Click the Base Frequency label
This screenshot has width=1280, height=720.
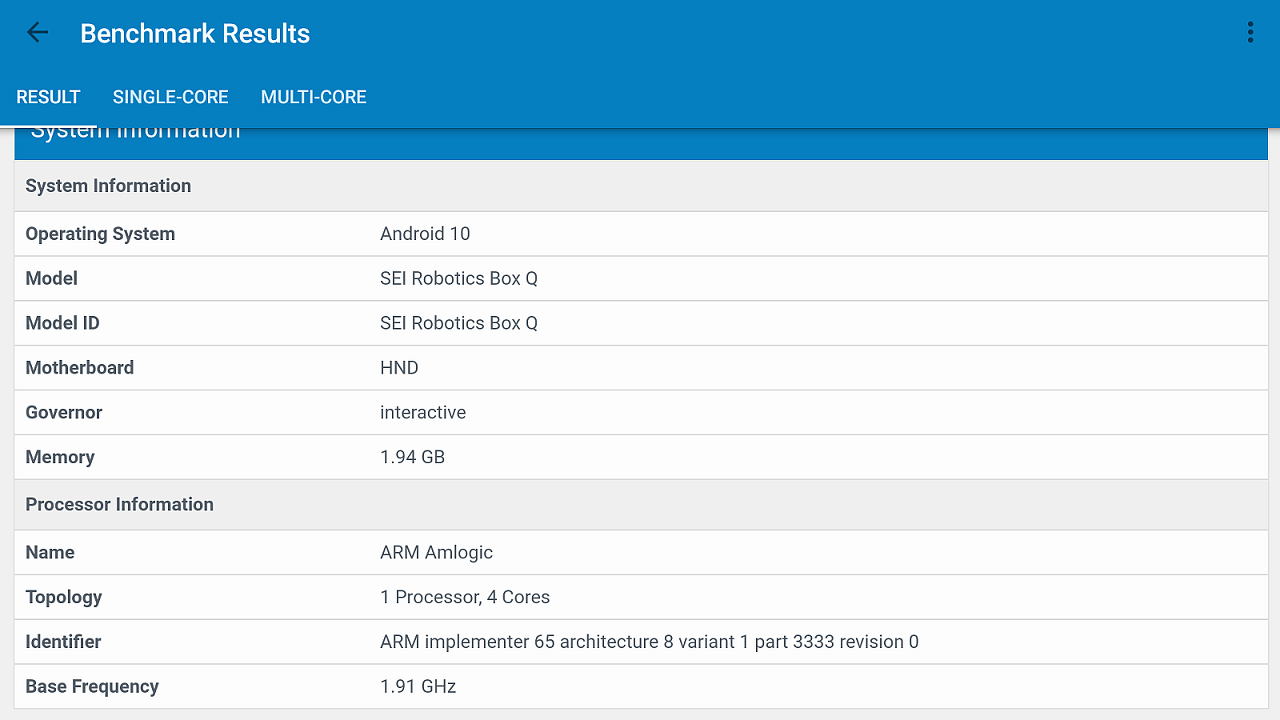(92, 687)
